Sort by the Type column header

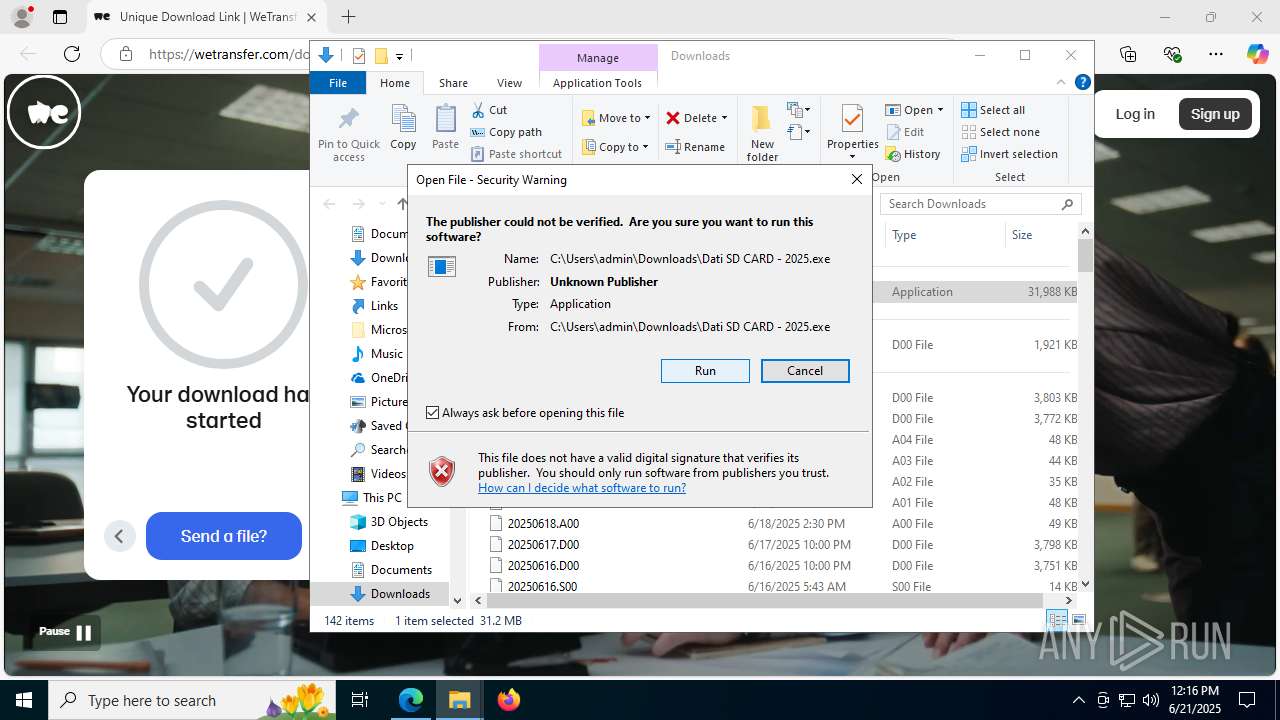(x=904, y=235)
